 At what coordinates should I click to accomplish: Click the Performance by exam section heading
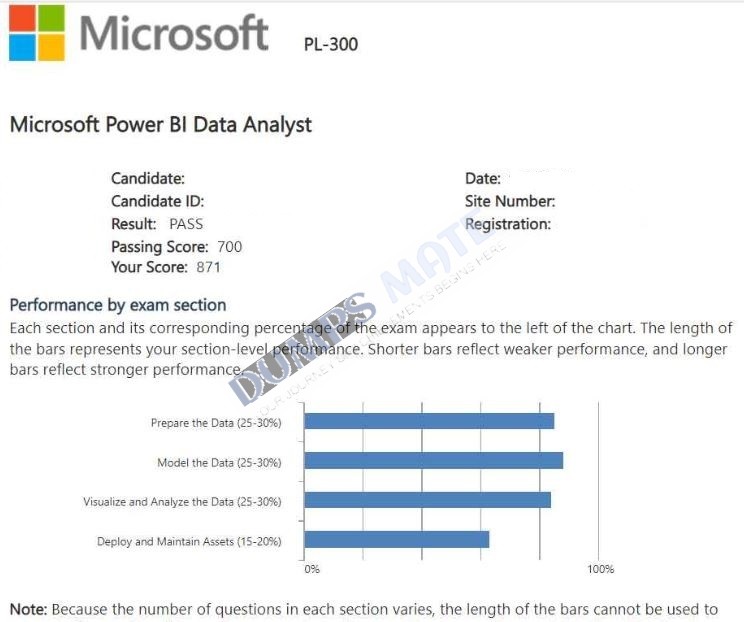click(x=118, y=305)
